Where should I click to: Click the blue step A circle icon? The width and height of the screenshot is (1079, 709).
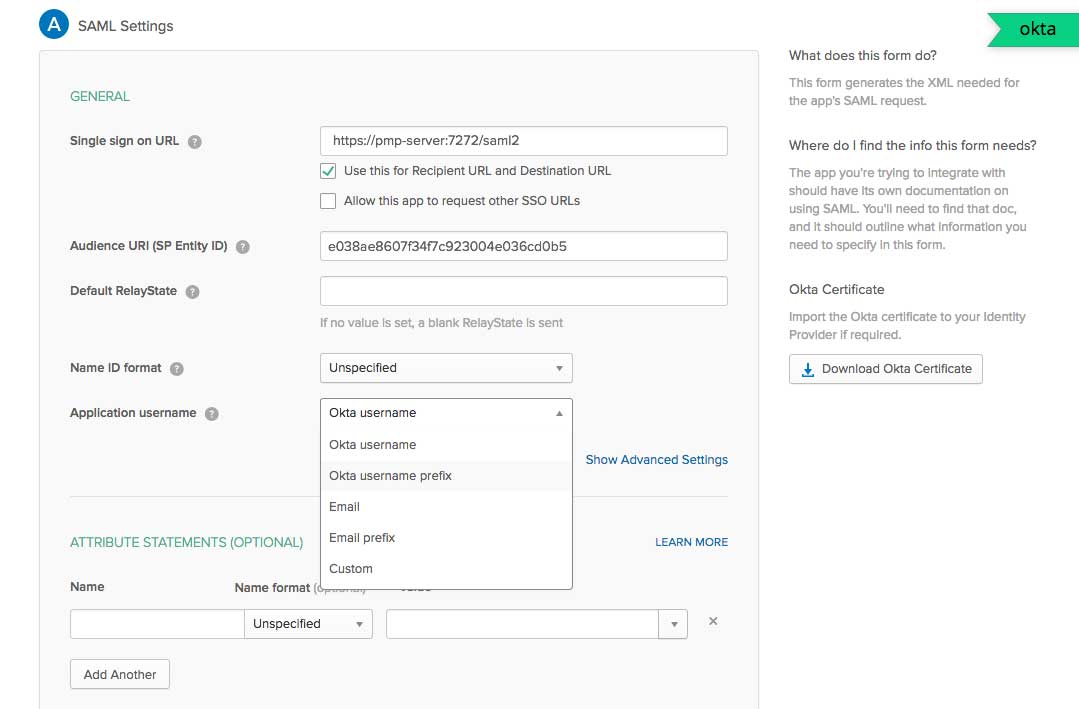[x=54, y=25]
